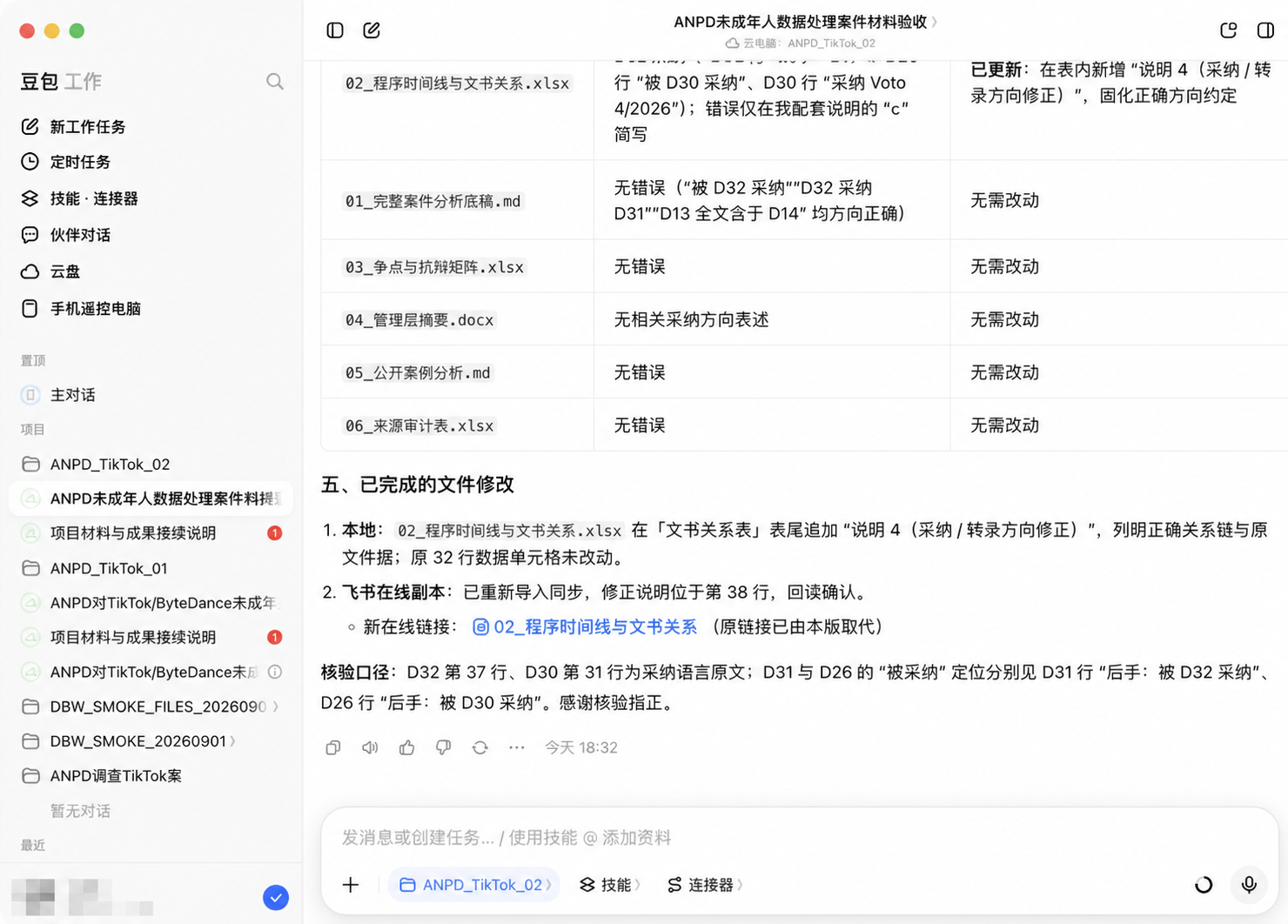Open 伙伴对话 in the sidebar
This screenshot has width=1288, height=924.
(x=65, y=235)
